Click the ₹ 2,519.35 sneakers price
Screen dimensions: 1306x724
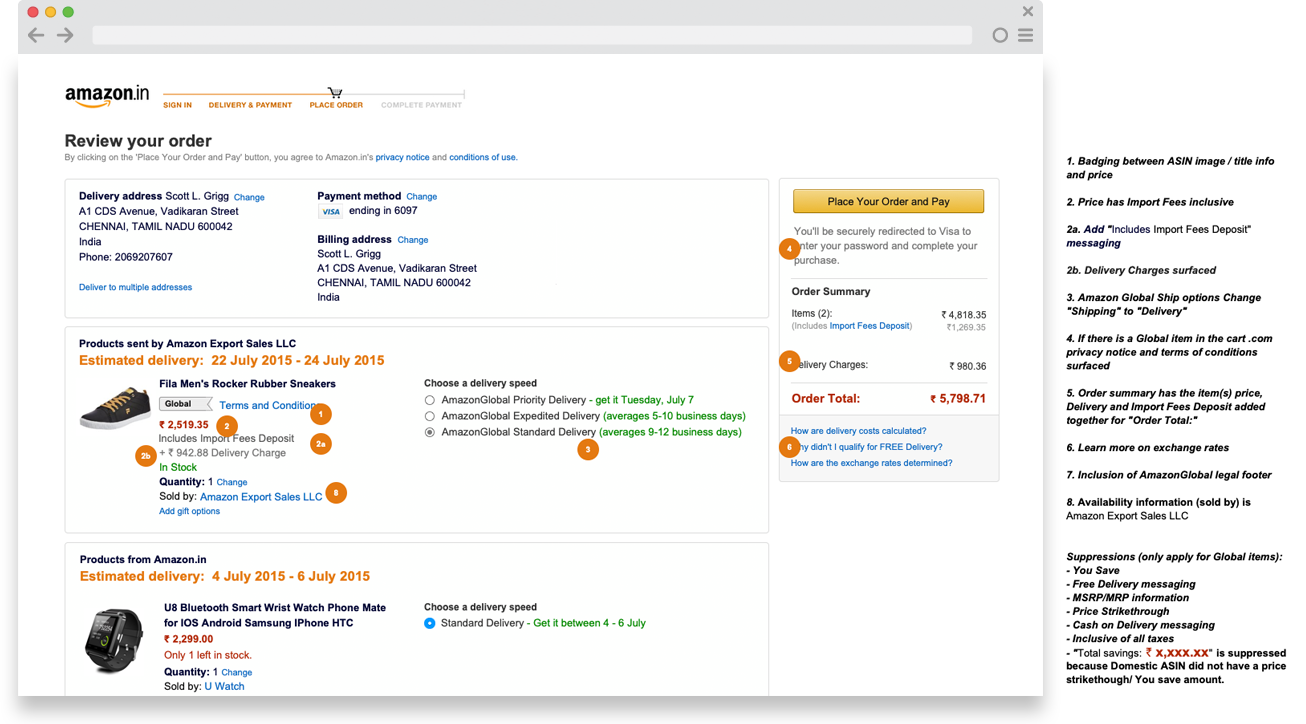tap(184, 425)
